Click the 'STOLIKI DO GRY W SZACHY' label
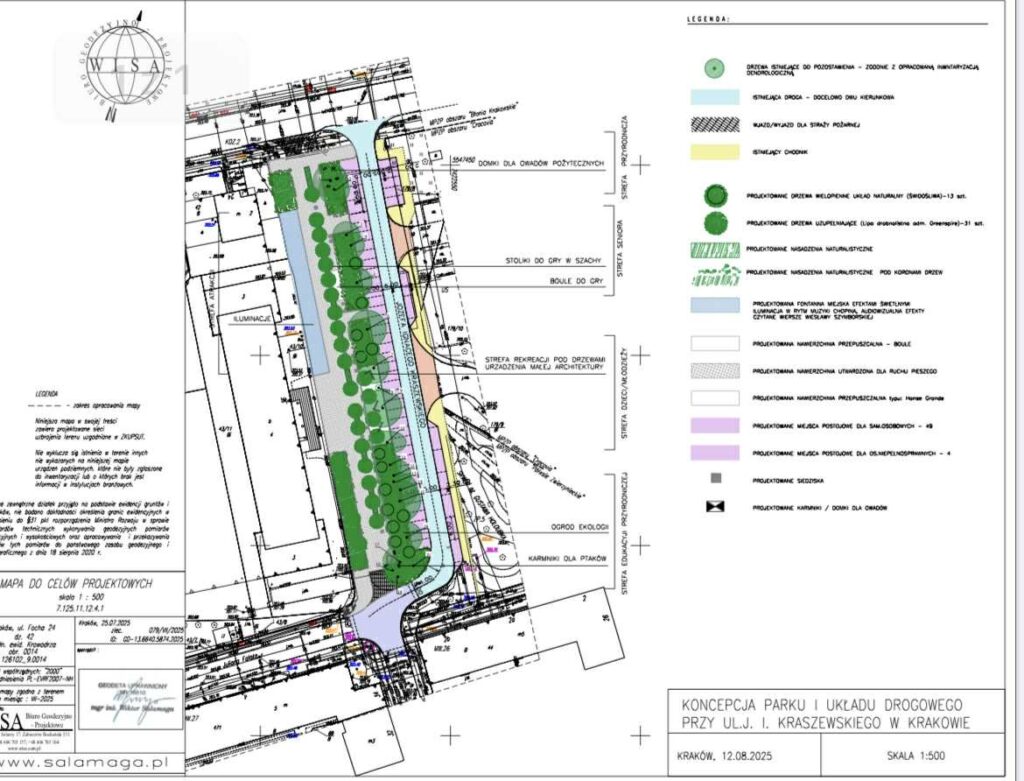 tap(550, 261)
